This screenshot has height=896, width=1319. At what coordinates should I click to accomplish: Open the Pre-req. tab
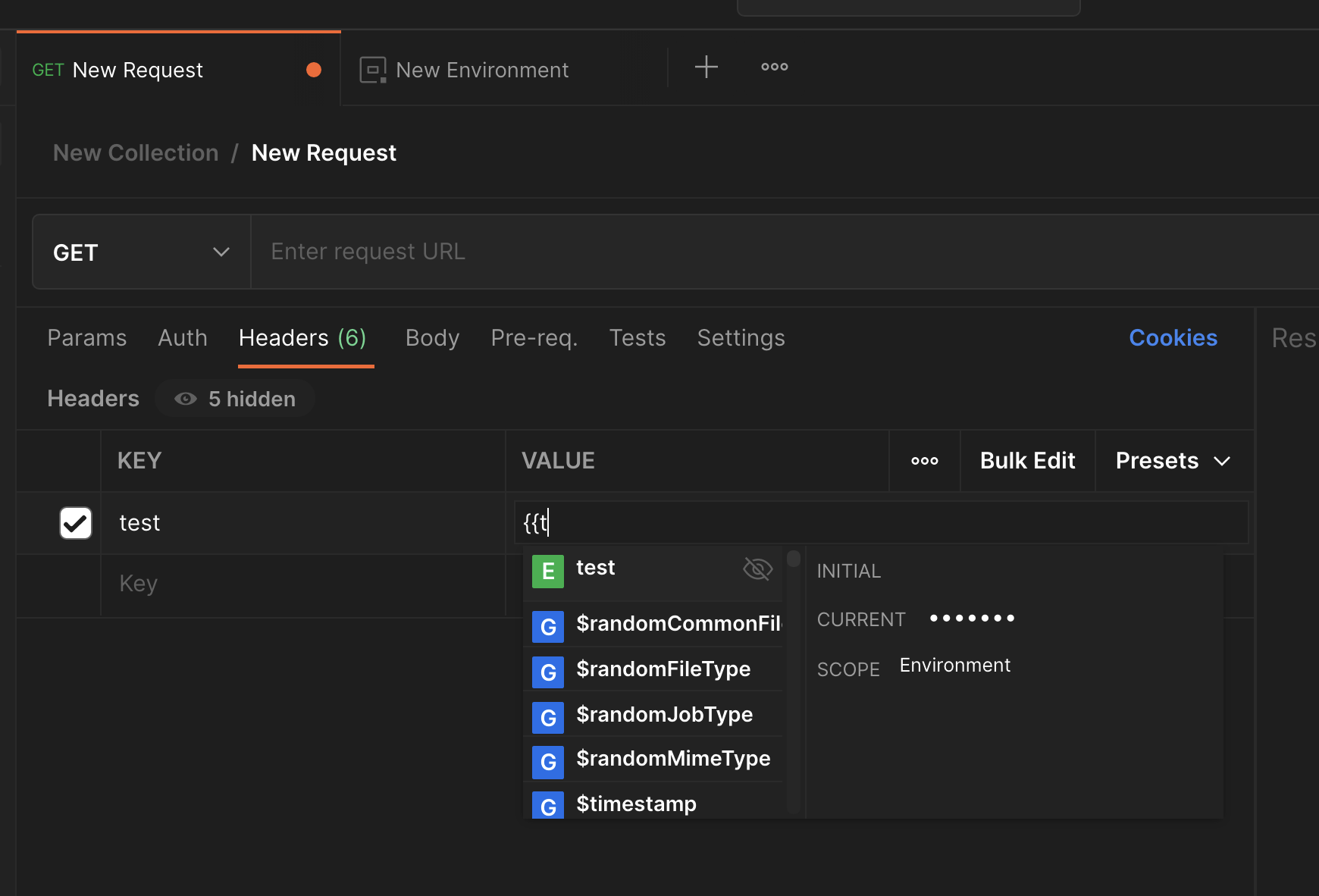click(534, 338)
